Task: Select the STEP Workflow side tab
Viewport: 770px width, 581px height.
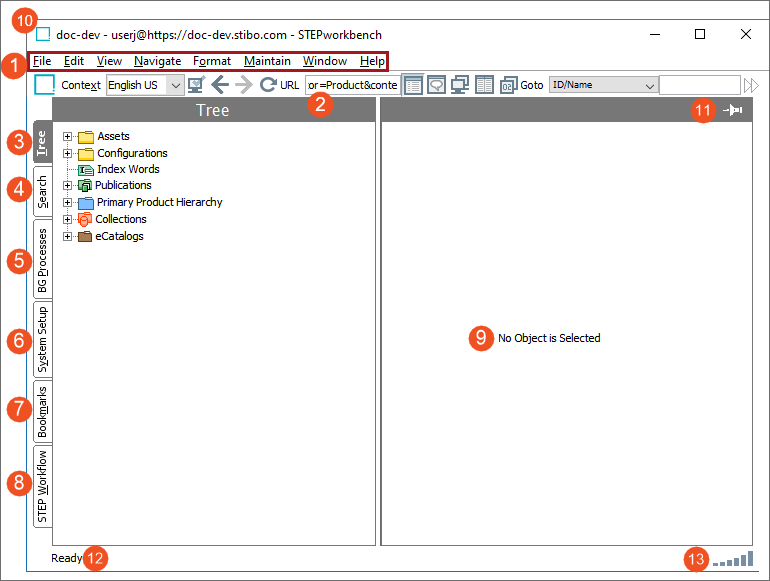Action: pos(43,486)
